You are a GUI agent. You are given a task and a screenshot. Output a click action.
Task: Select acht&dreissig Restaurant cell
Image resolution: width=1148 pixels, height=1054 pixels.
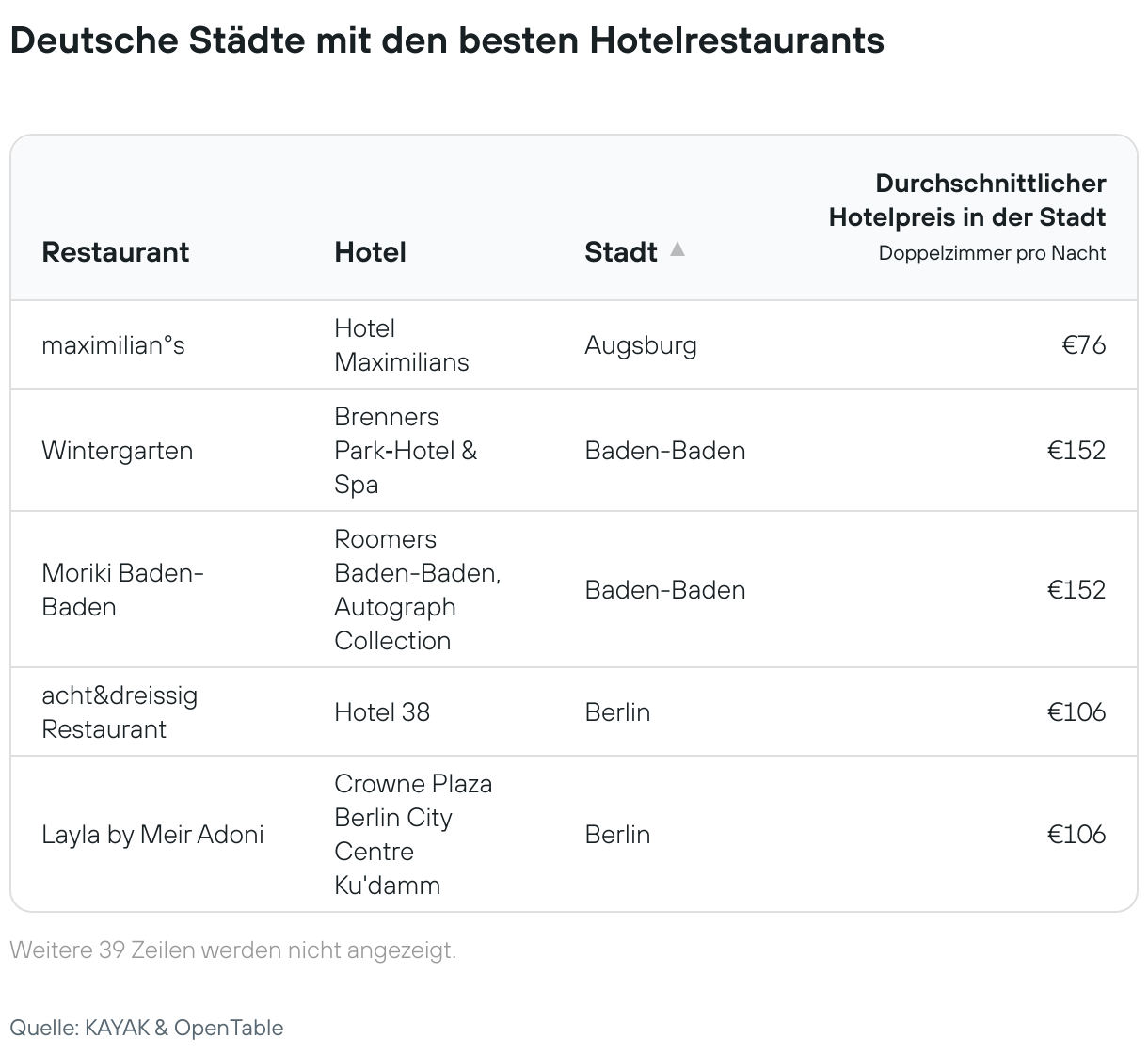point(120,712)
